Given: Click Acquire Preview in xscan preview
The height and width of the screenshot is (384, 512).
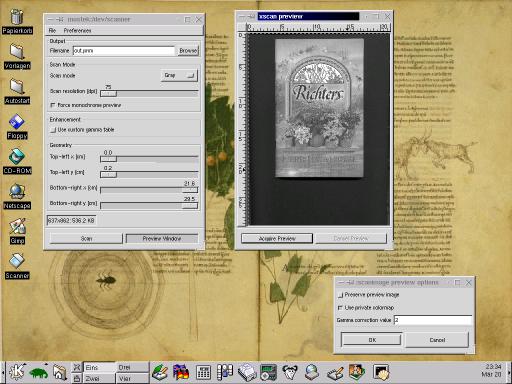Looking at the screenshot, I should (x=277, y=238).
